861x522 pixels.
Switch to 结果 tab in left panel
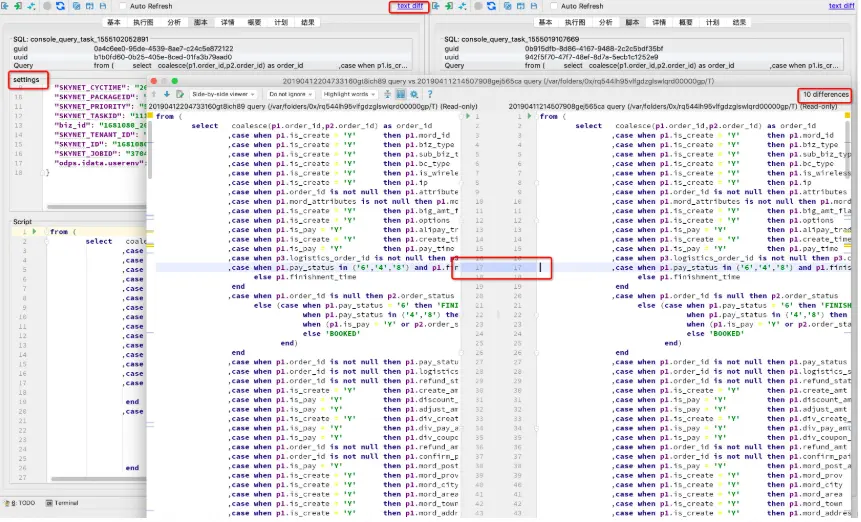308,23
